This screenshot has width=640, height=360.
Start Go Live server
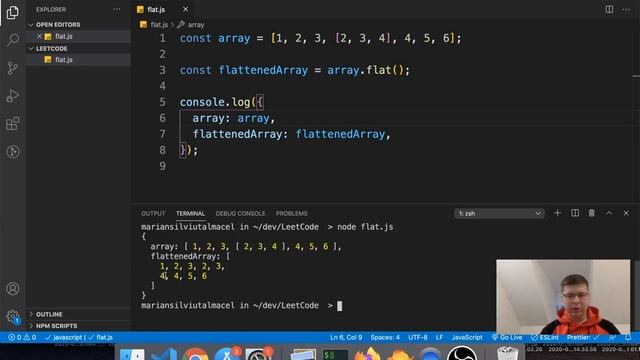pyautogui.click(x=507, y=338)
